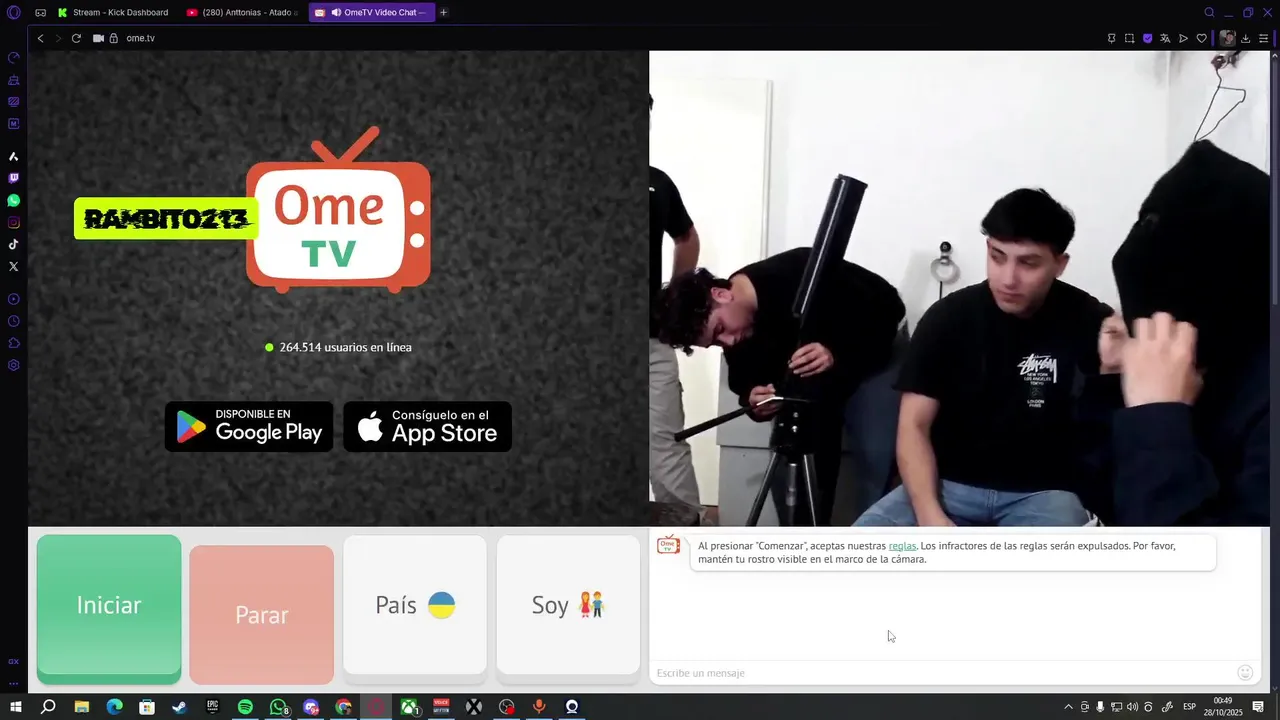1280x720 pixels.
Task: Open site security padlock info
Action: tap(114, 38)
